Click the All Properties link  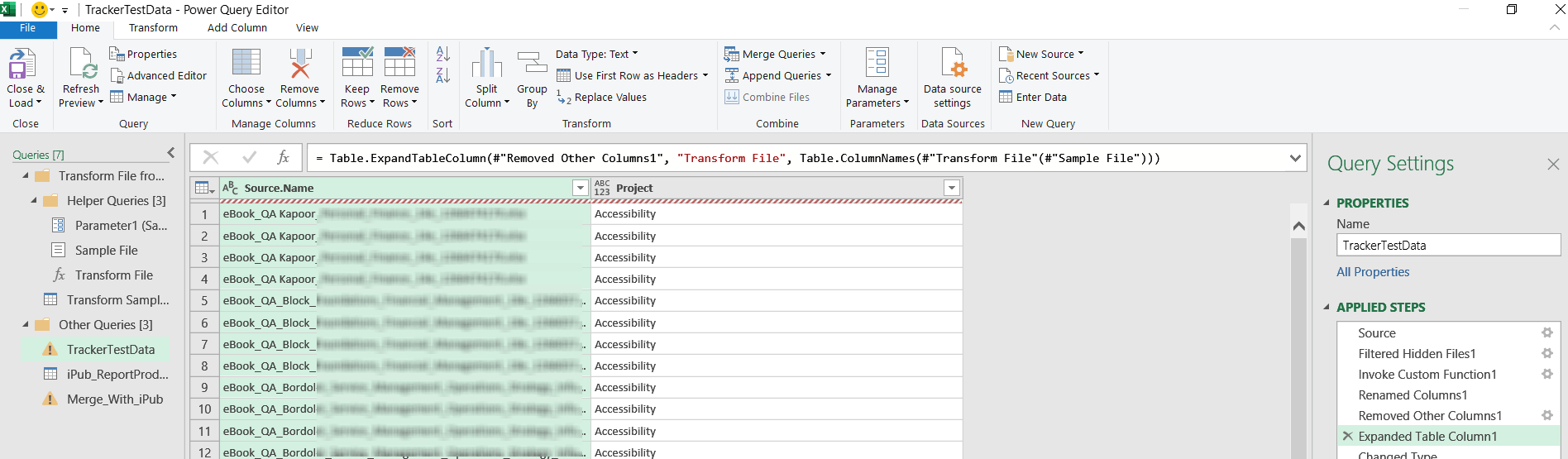point(1373,271)
